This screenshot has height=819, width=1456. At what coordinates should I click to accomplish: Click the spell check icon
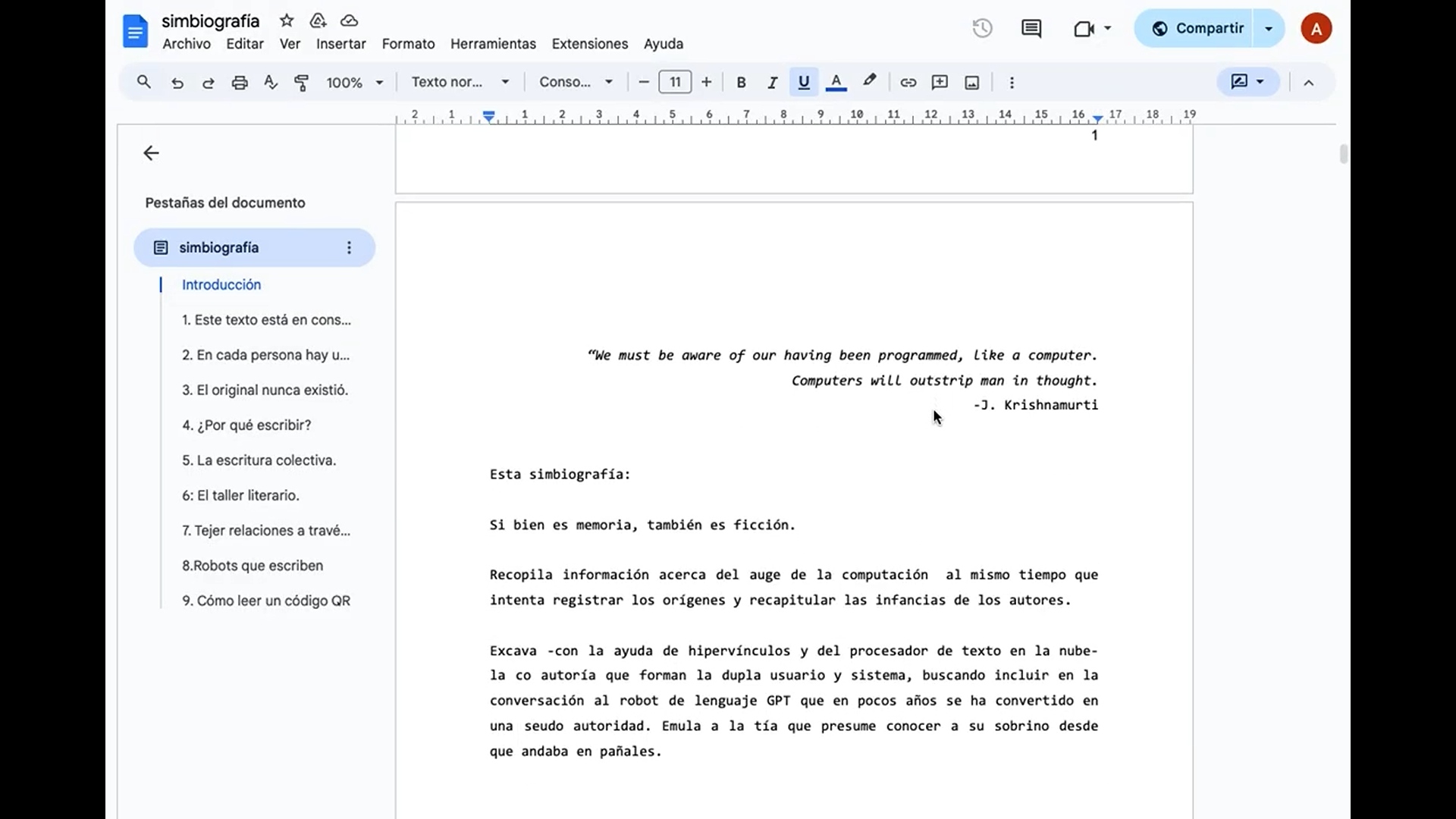point(271,83)
